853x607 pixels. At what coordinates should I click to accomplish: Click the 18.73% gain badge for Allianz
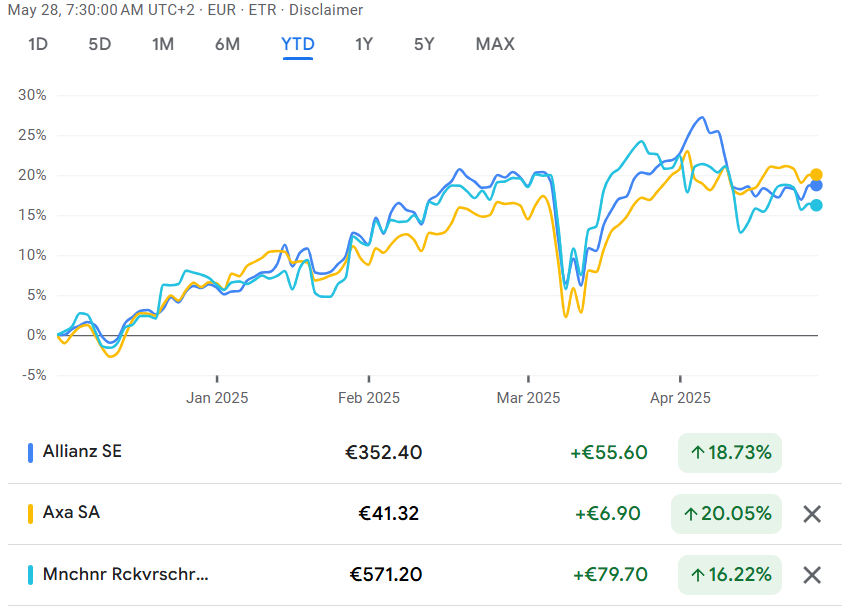[x=730, y=453]
